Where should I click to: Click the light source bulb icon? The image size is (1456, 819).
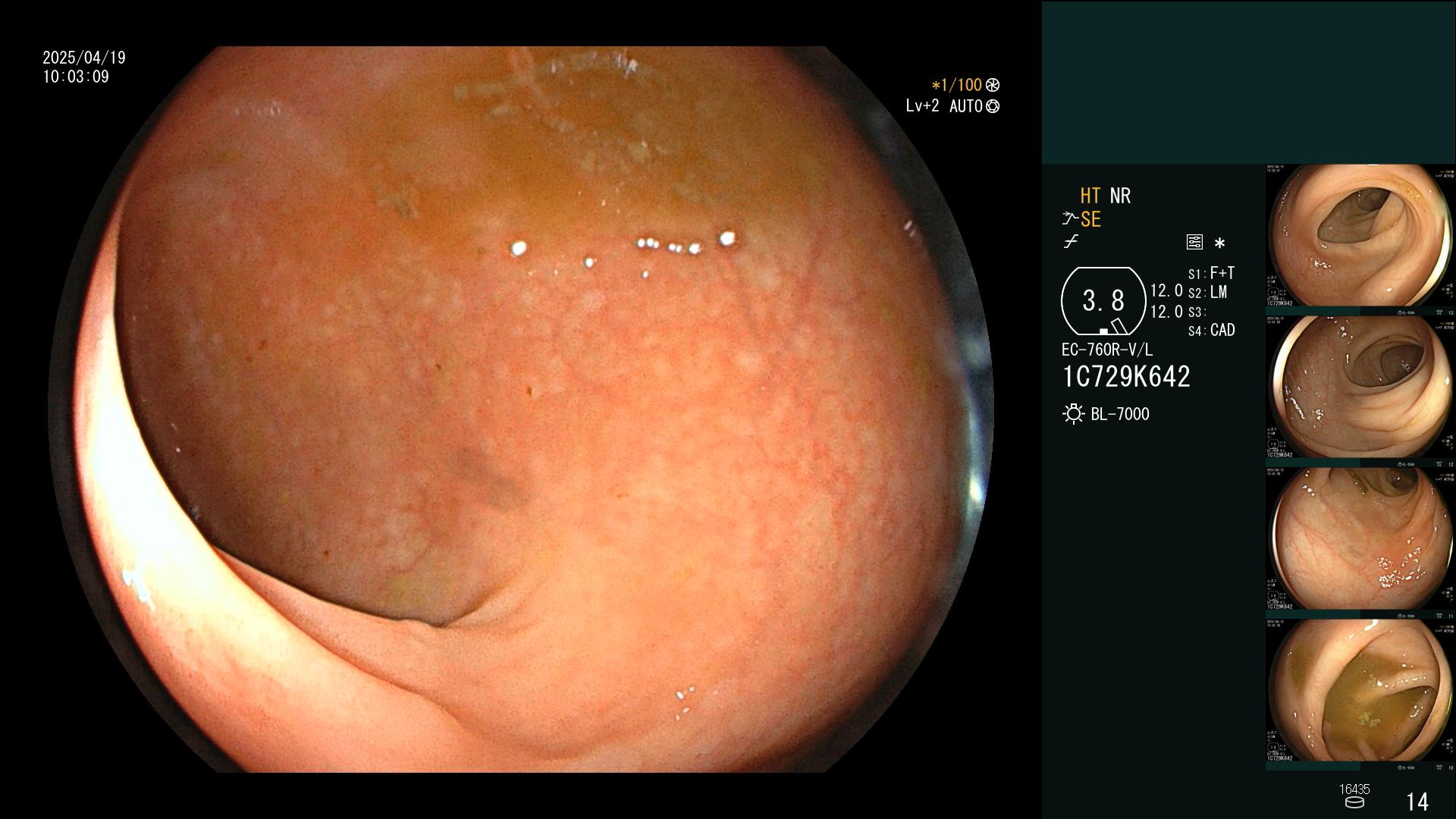(1073, 414)
